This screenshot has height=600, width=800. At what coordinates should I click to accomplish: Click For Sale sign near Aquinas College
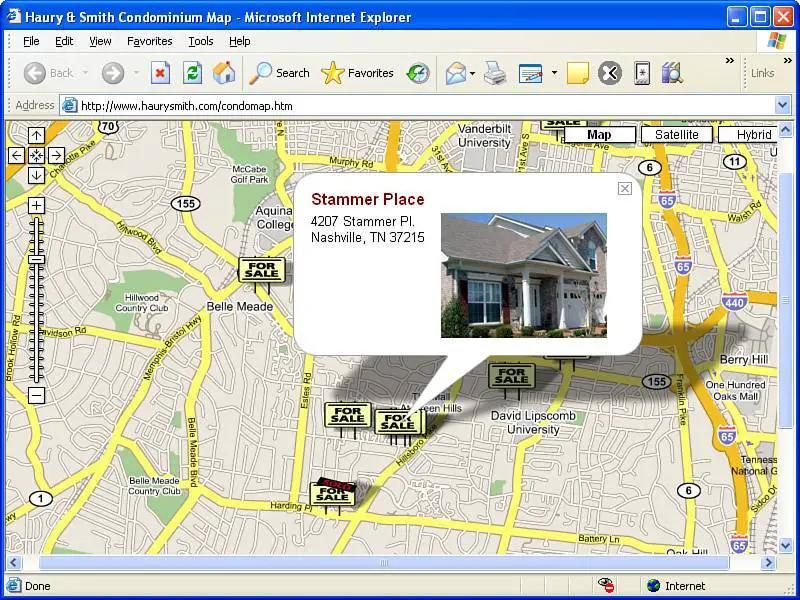point(261,271)
